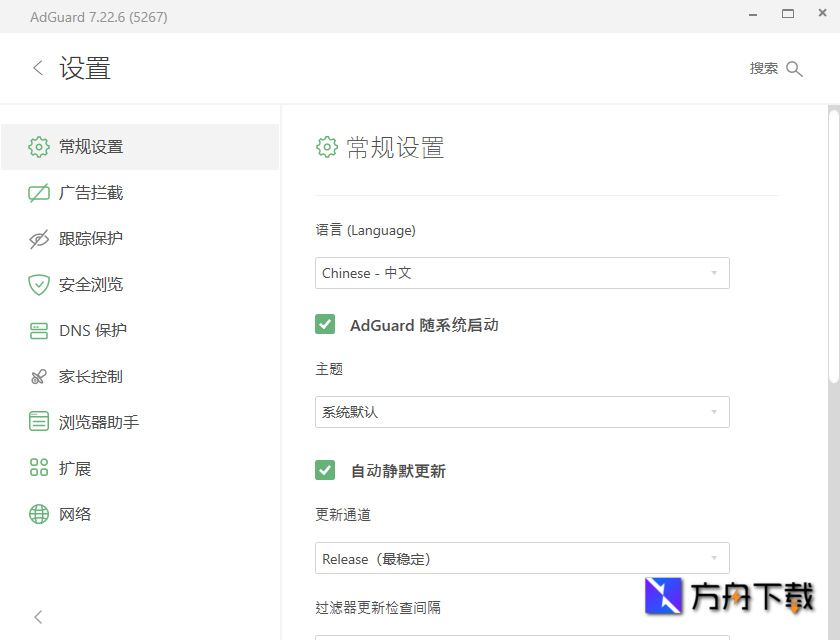The width and height of the screenshot is (840, 640).
Task: Expand the 主题 theme dropdown
Action: (x=522, y=412)
